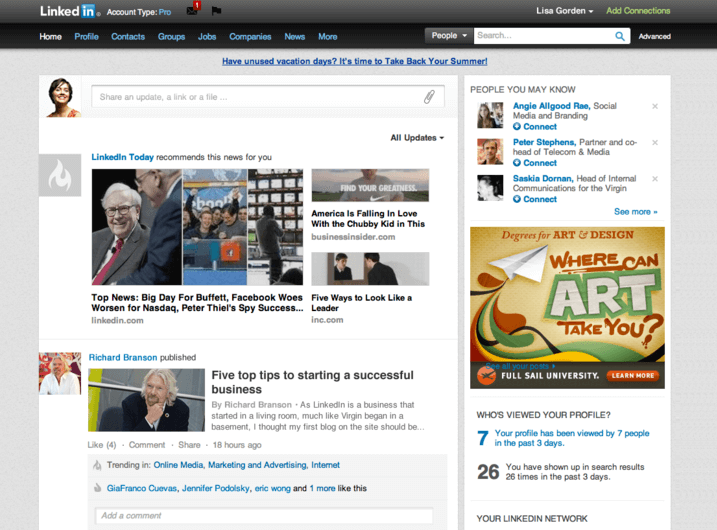The image size is (717, 530).
Task: Open the Profile menu
Action: [x=86, y=37]
